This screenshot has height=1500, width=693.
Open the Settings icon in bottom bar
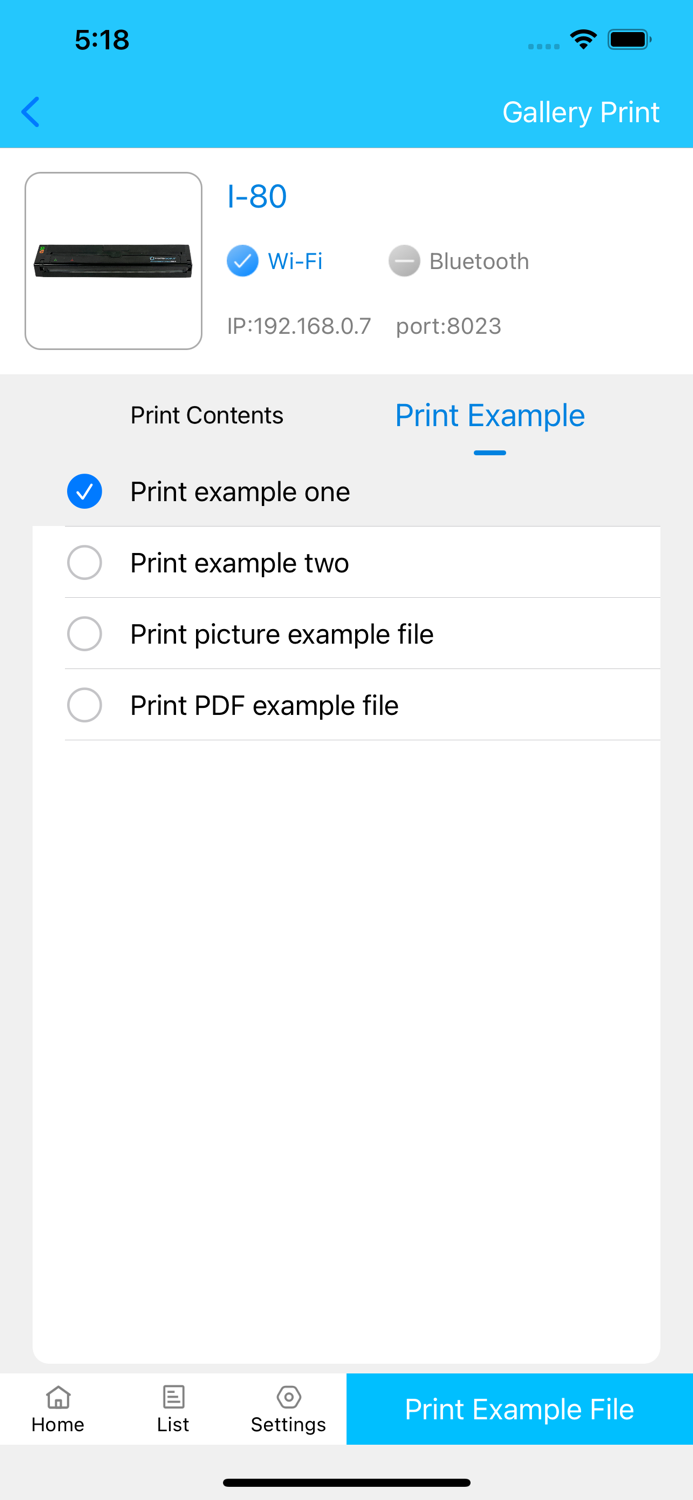[288, 1397]
